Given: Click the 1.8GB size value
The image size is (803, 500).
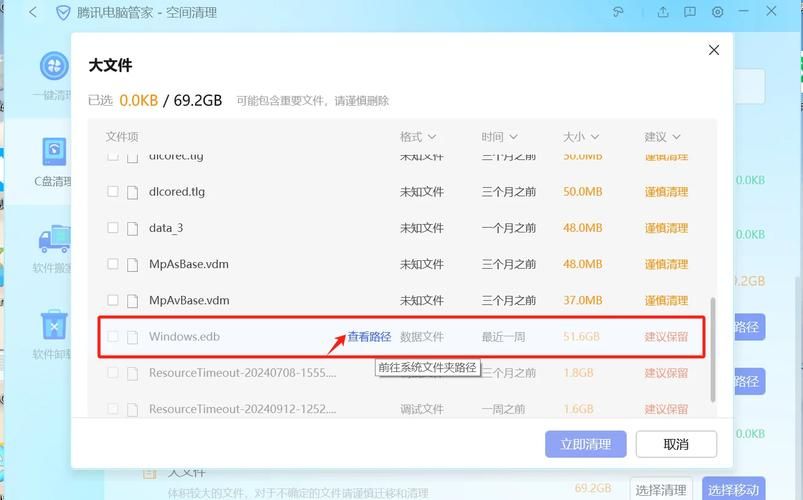Looking at the screenshot, I should point(578,373).
